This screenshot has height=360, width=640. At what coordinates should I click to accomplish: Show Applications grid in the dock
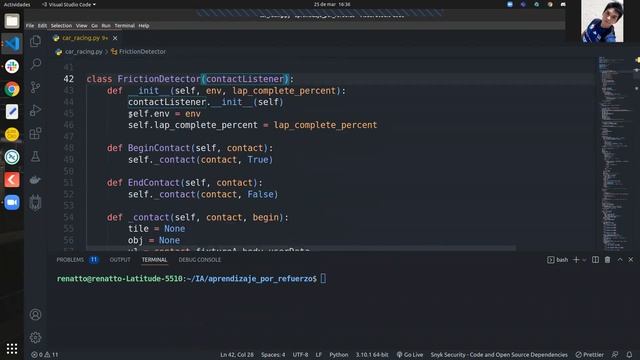coord(12,349)
